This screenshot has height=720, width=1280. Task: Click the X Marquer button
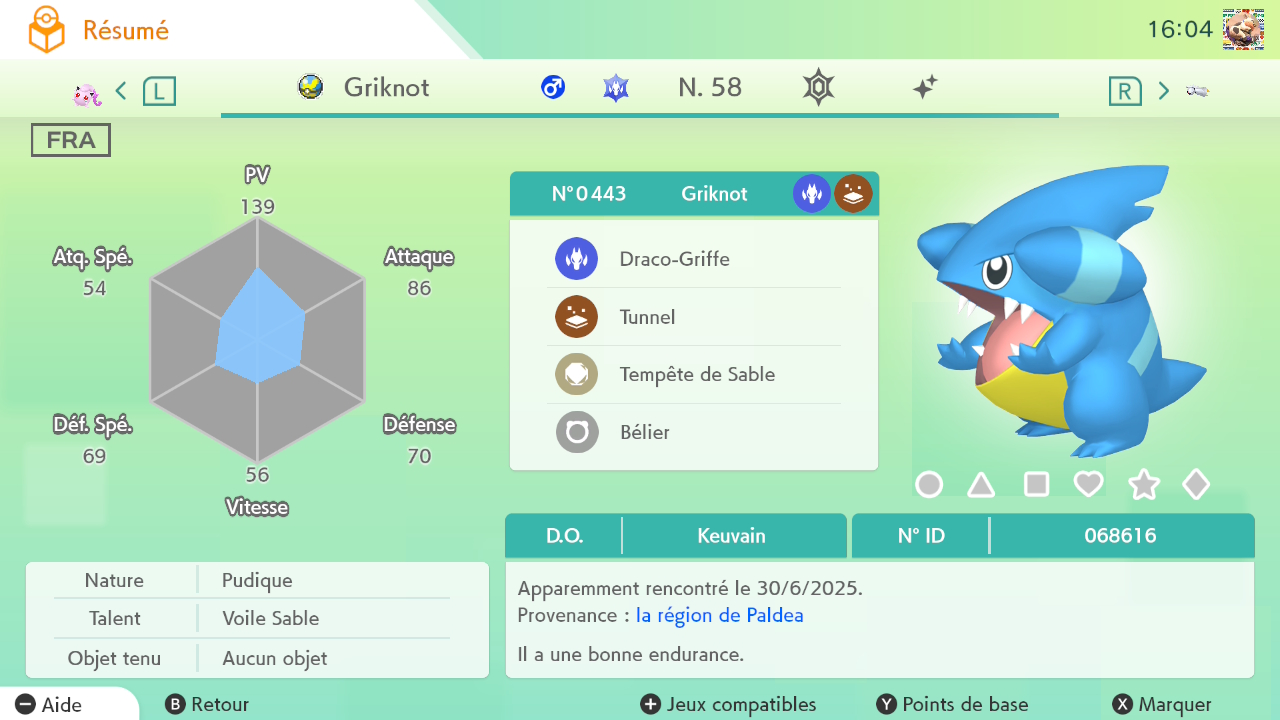pos(1162,704)
